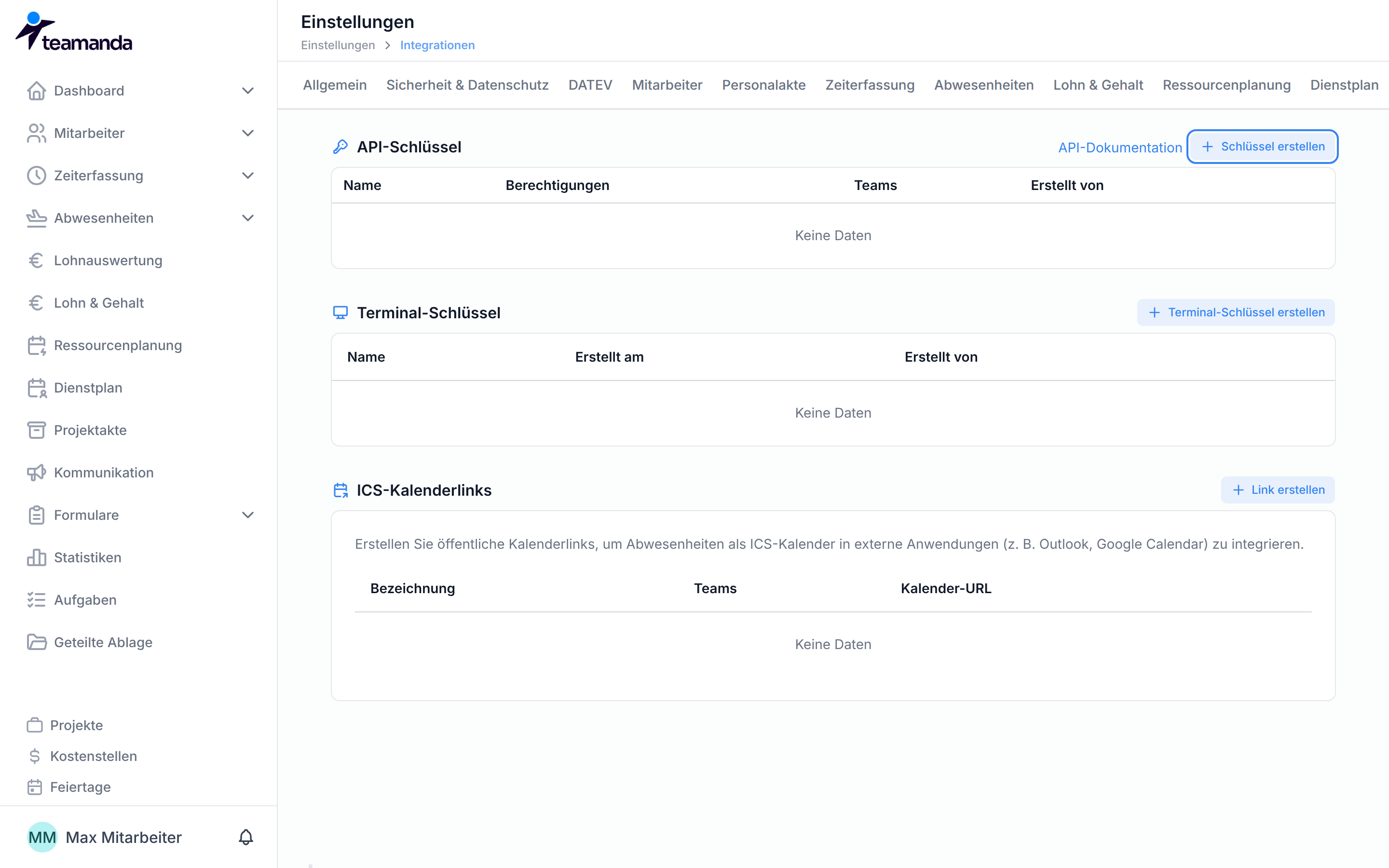
Task: Click the Geteilte Ablage folder icon
Action: [37, 642]
